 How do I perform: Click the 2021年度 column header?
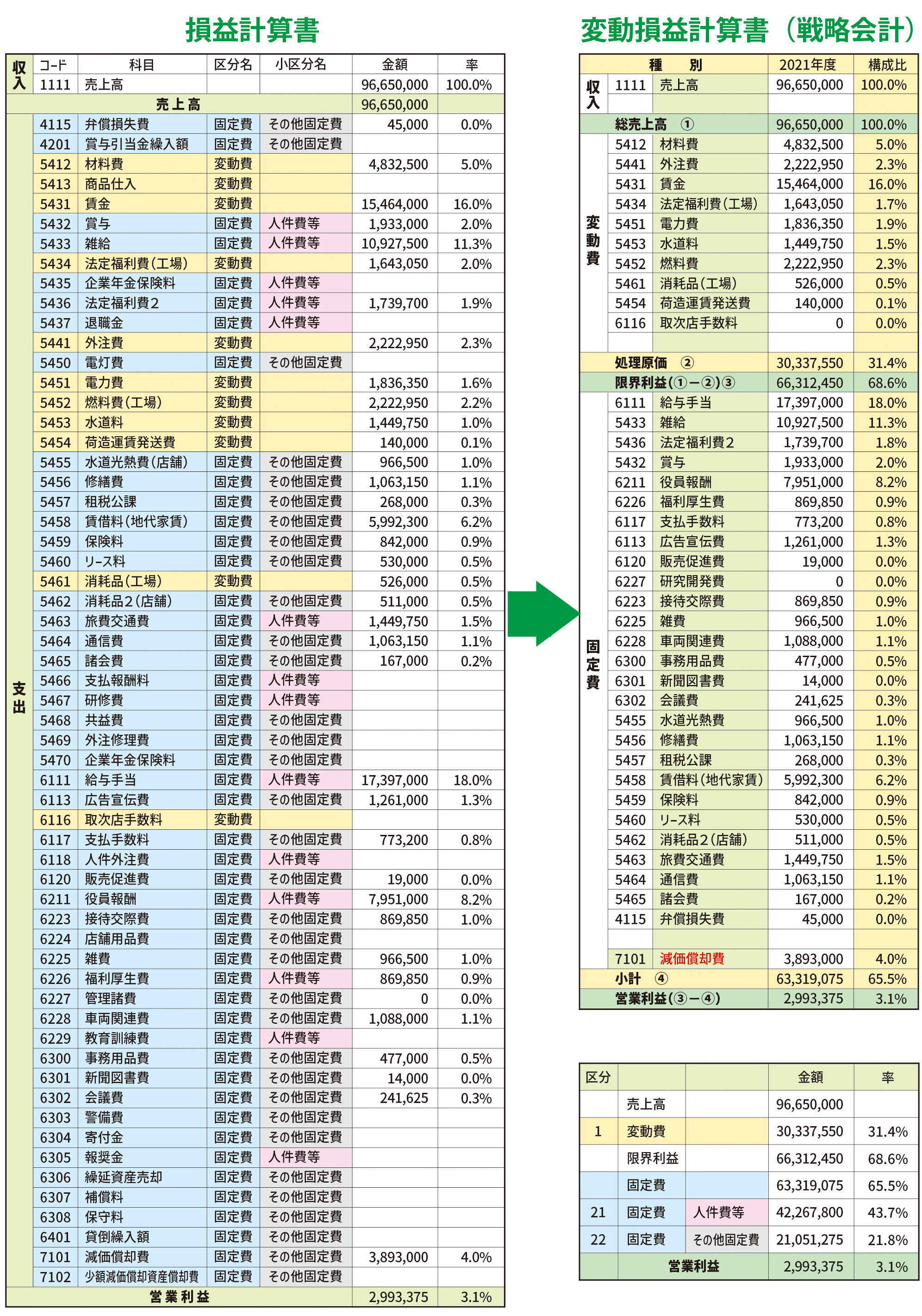coord(809,65)
